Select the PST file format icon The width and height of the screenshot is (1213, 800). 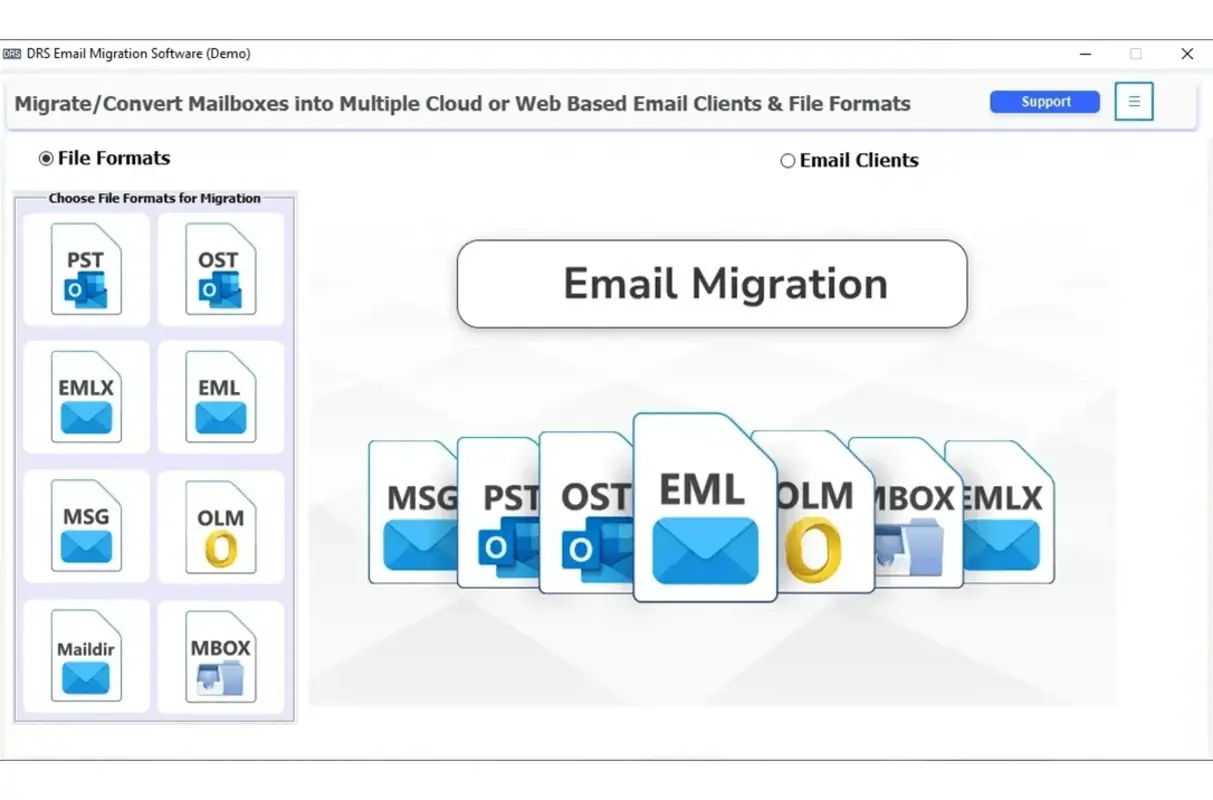tap(86, 267)
